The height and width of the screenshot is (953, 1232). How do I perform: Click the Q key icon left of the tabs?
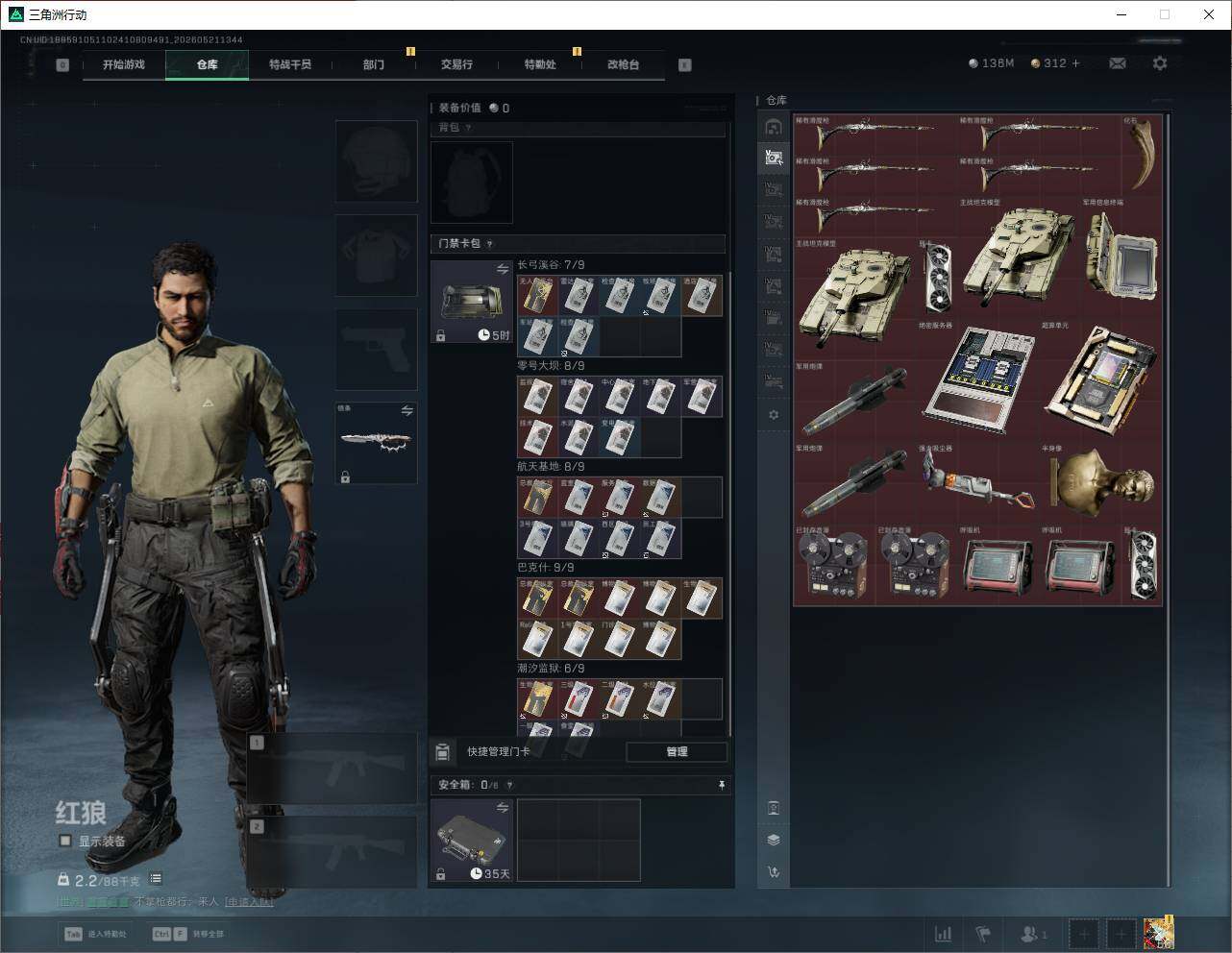click(62, 64)
